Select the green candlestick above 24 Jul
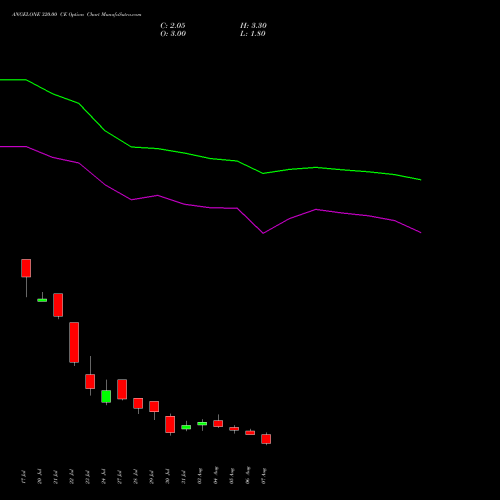 106,396
